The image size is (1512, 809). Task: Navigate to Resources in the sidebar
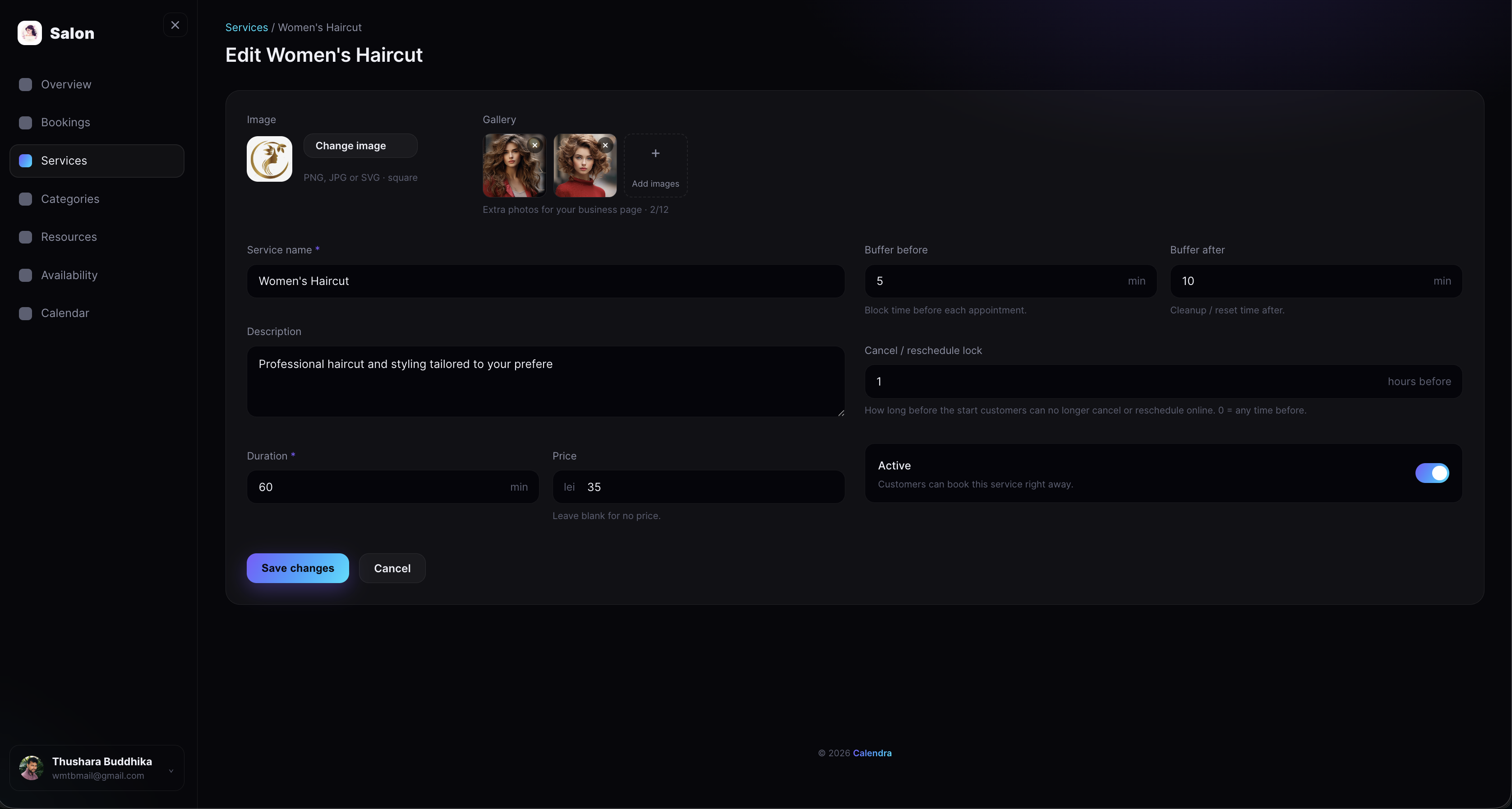click(97, 237)
